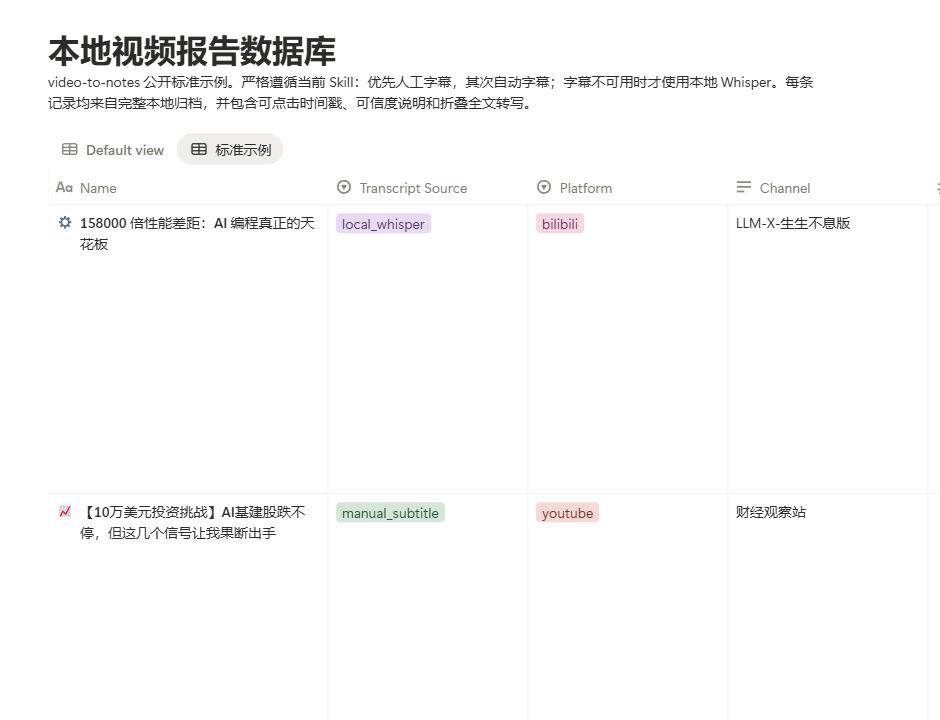Click the database title 本地视频报告数据库
Image resolution: width=940 pixels, height=720 pixels.
(x=192, y=51)
